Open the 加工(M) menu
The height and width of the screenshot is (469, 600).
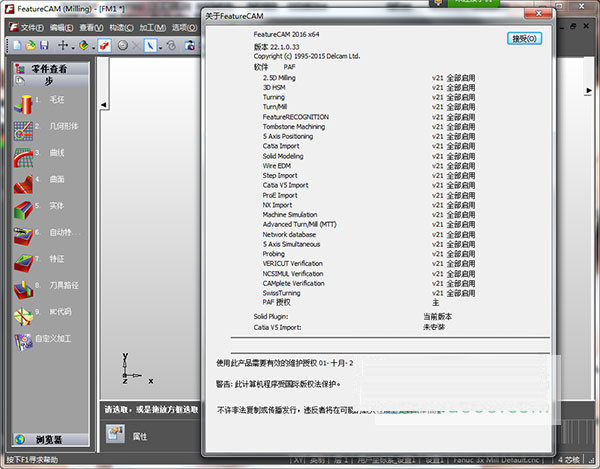[x=153, y=28]
